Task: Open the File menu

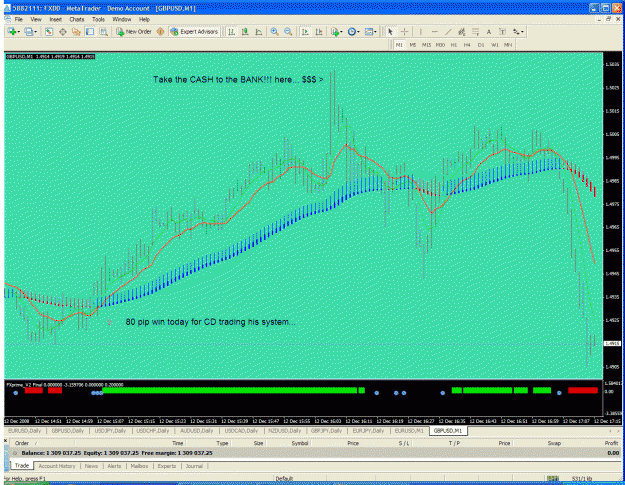Action: click(x=18, y=19)
